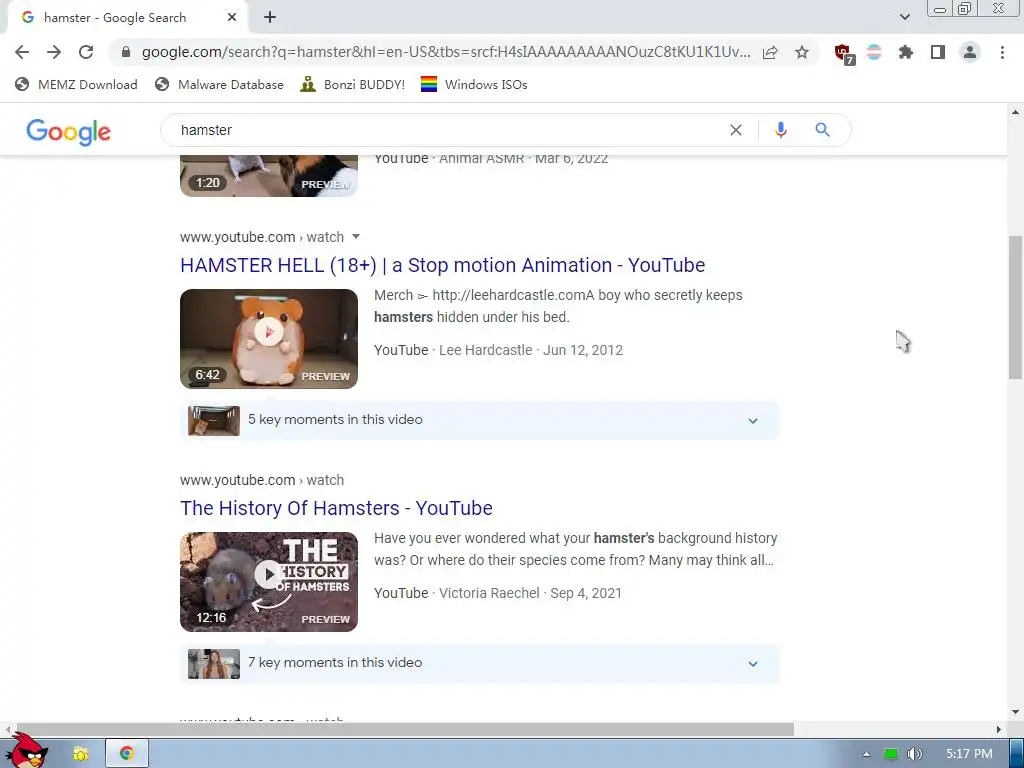1024x768 pixels.
Task: Submit the search with the magnifier icon
Action: (822, 130)
